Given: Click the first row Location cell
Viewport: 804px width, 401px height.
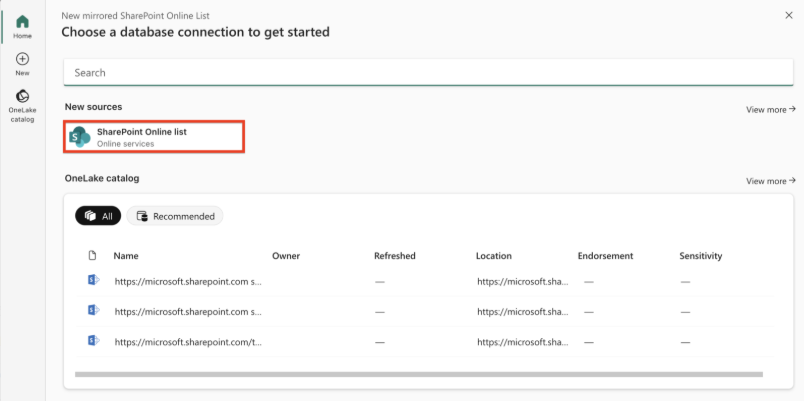Looking at the screenshot, I should (x=523, y=282).
